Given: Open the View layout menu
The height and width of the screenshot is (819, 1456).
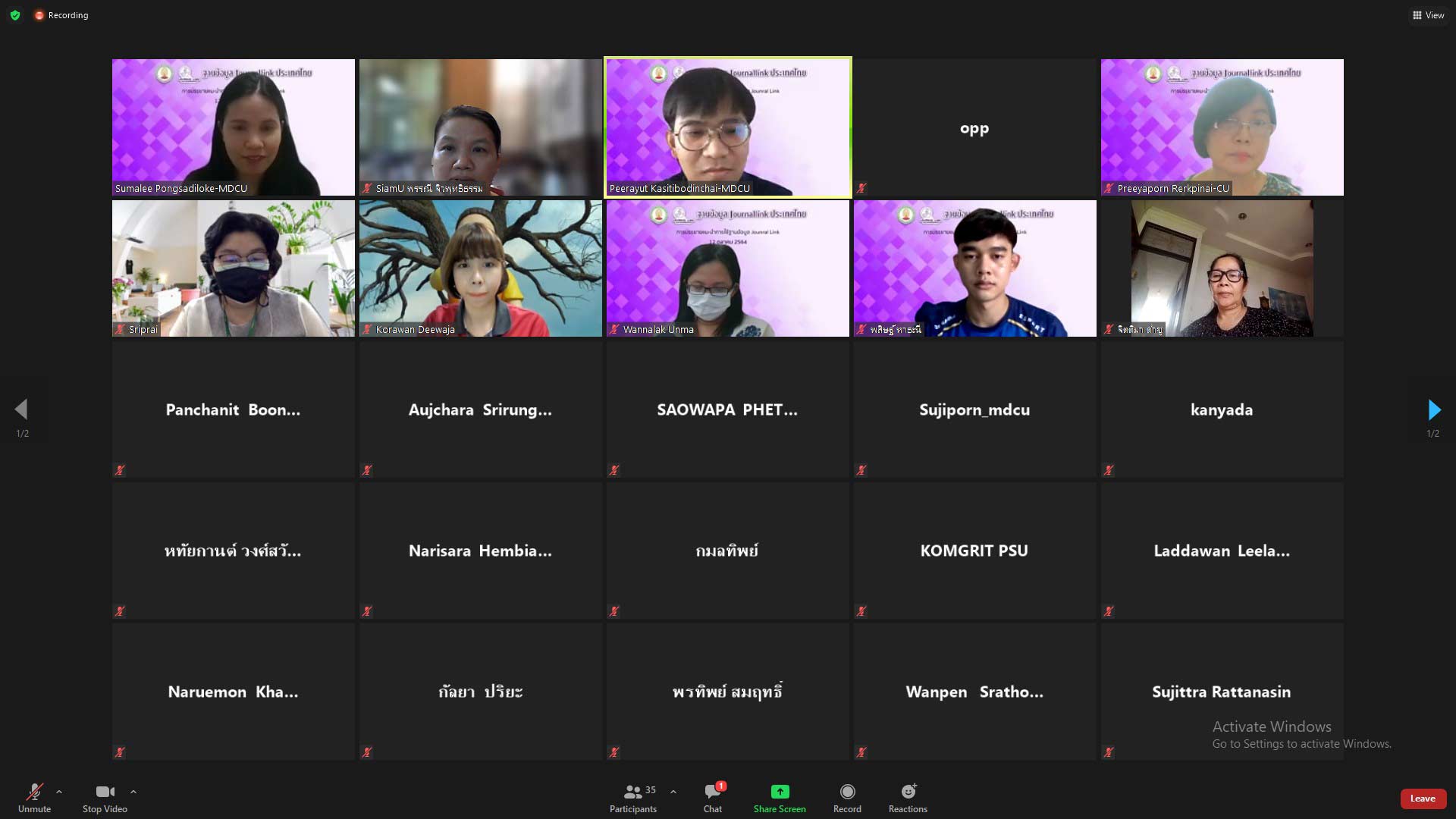Looking at the screenshot, I should click(1428, 15).
